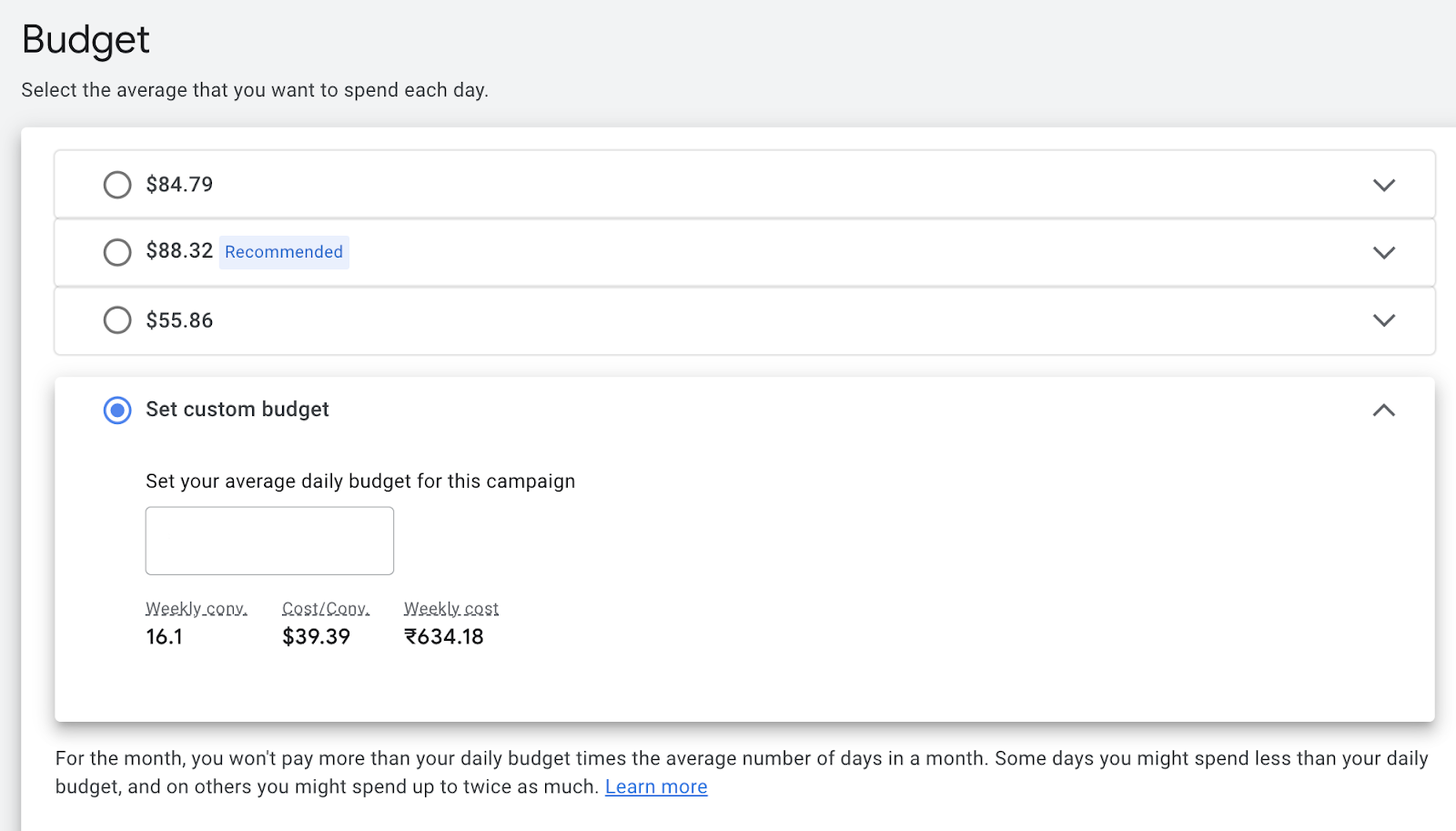Screen dimensions: 1456x831
Task: Click the $39.39 cost per conversion value
Action: (x=316, y=636)
